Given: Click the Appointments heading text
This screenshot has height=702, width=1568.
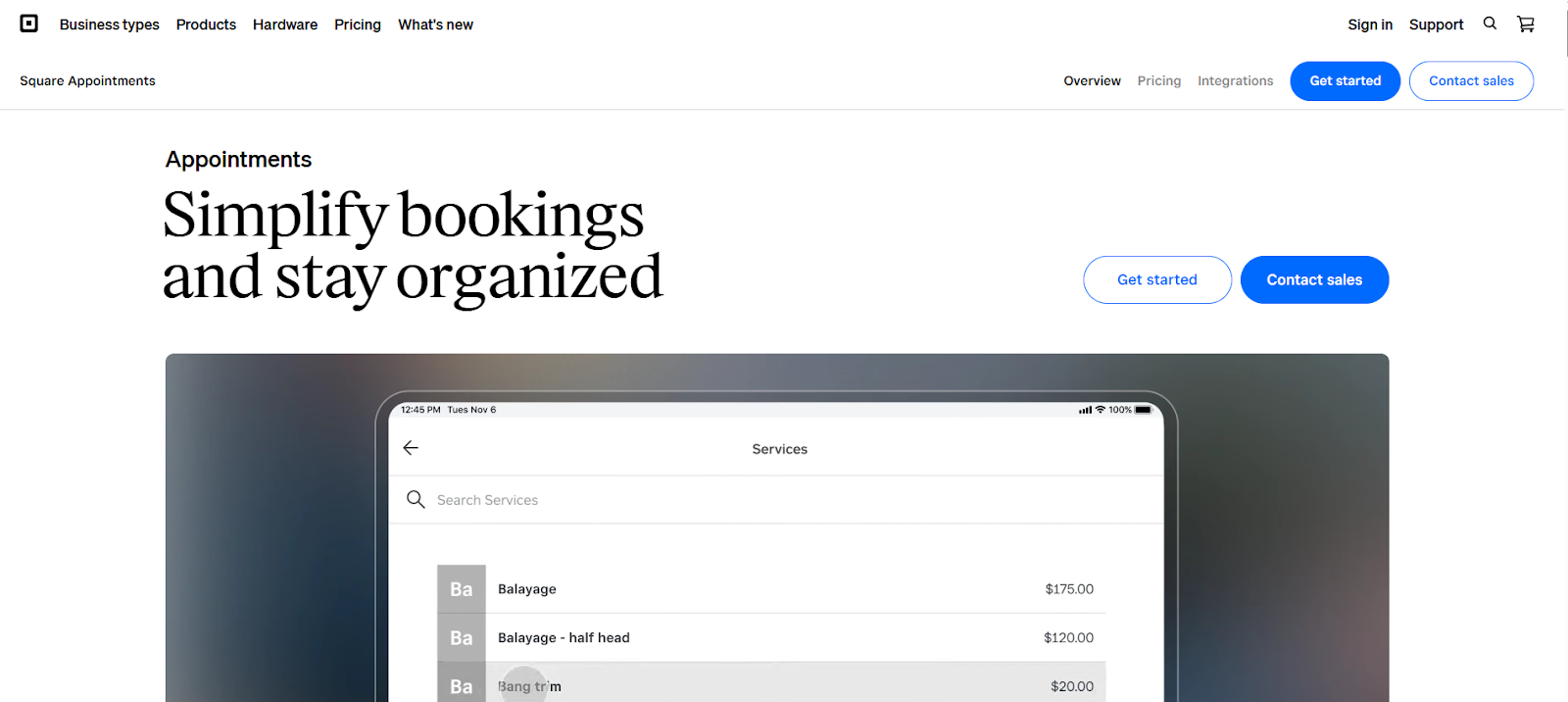Looking at the screenshot, I should coord(238,159).
